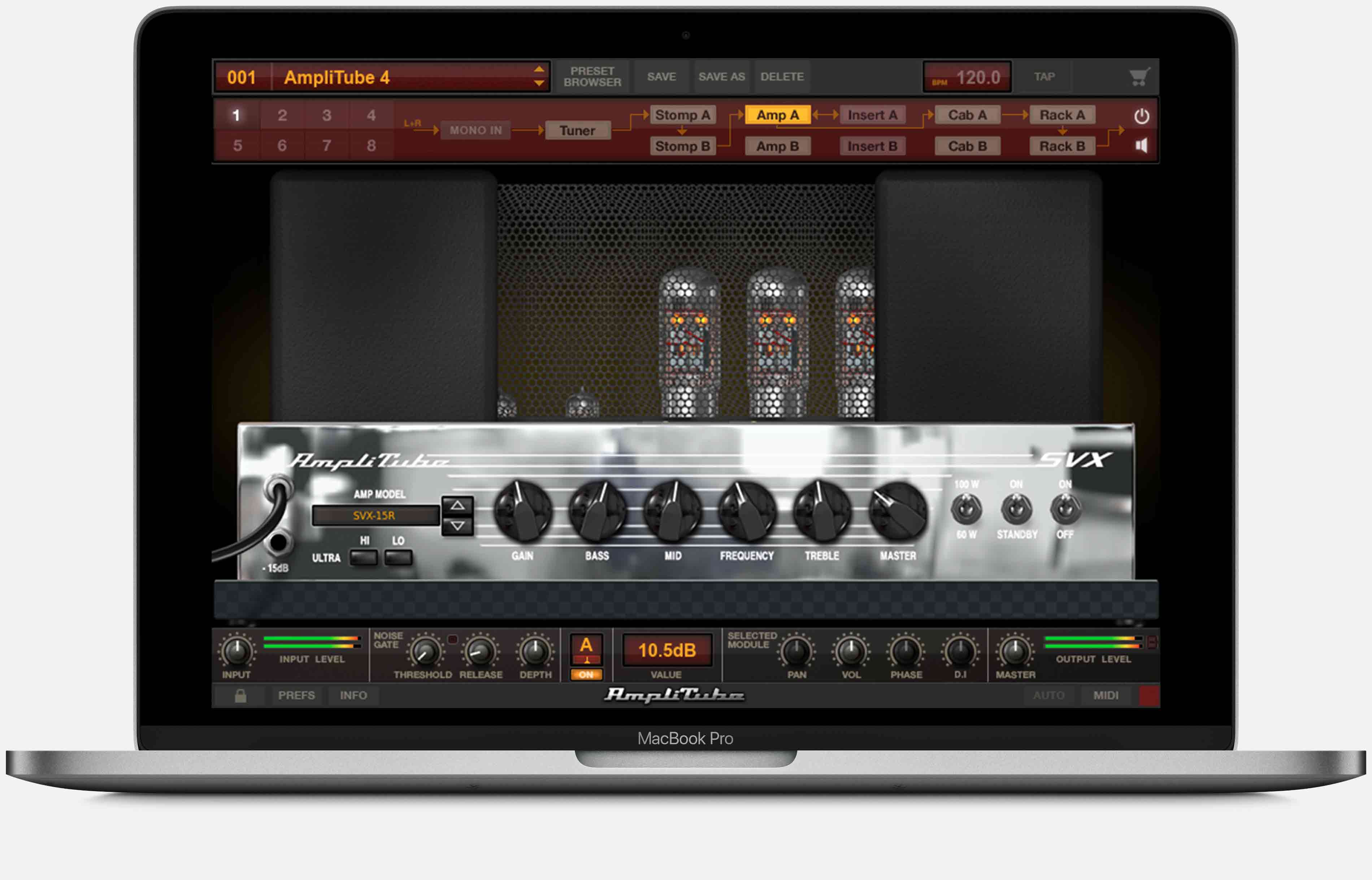Open the Cab A module
This screenshot has height=880, width=1372.
(x=968, y=115)
